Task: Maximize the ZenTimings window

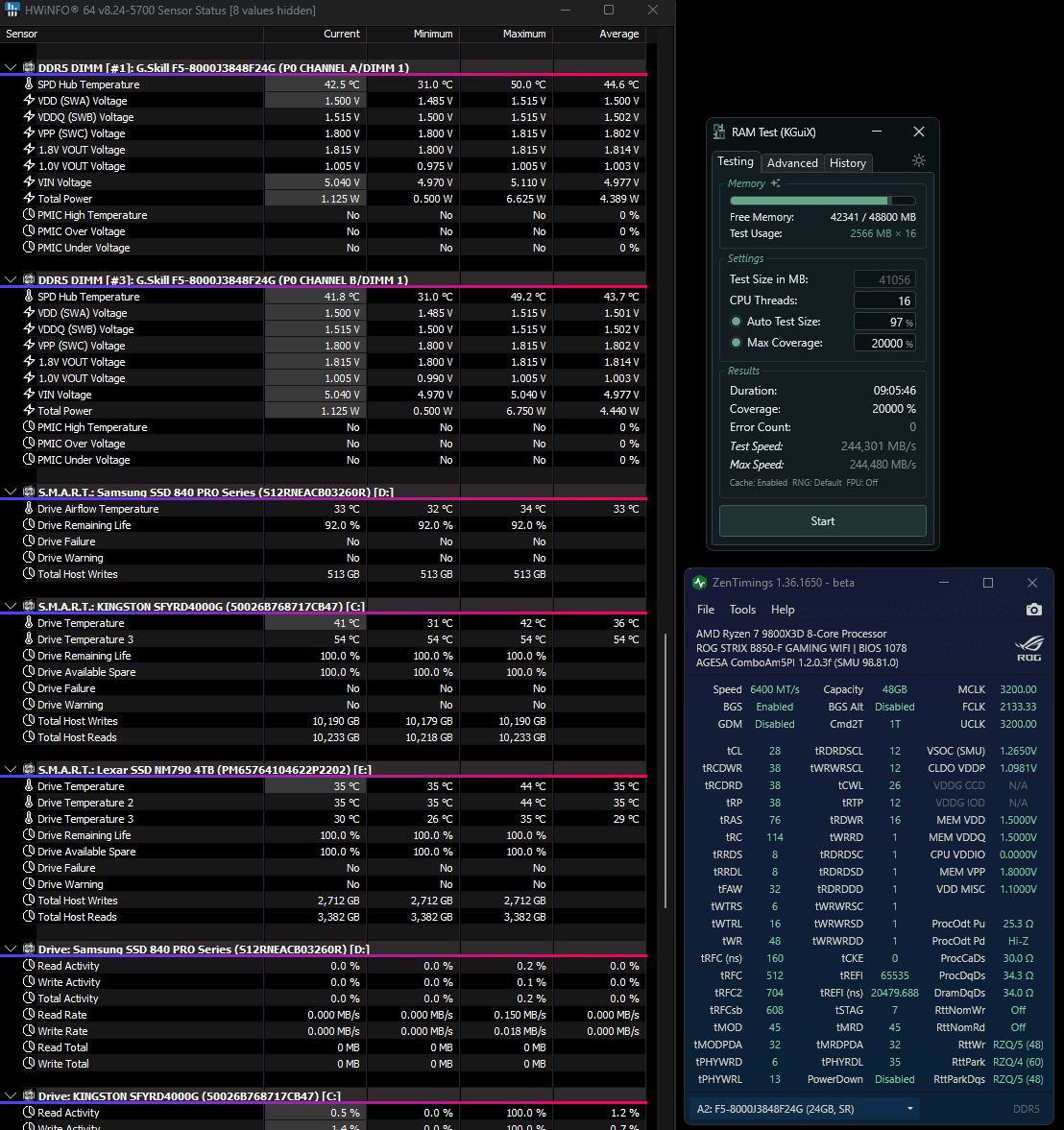Action: pos(988,583)
